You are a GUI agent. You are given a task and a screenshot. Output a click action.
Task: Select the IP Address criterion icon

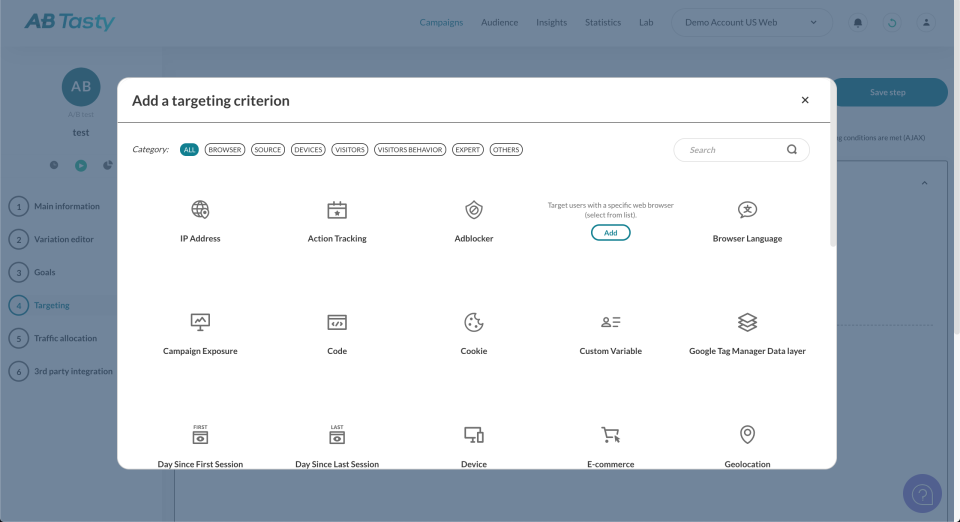tap(200, 210)
